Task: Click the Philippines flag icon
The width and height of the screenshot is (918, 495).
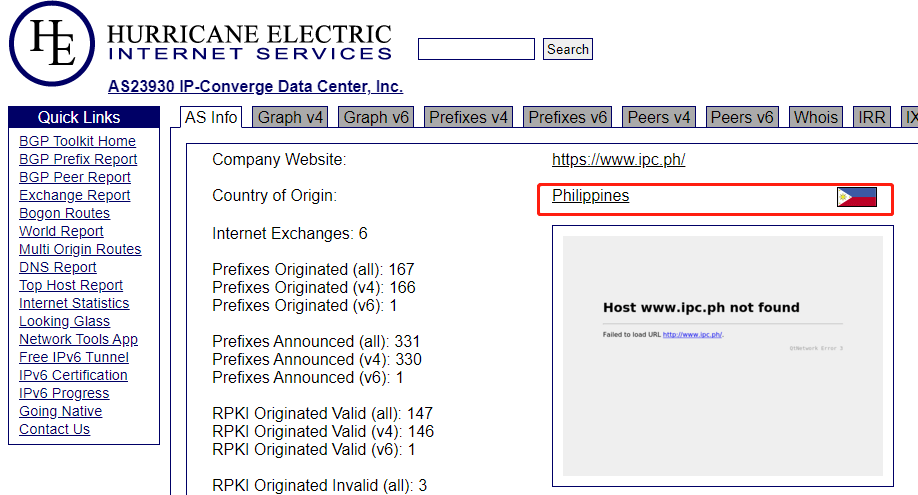Action: tap(857, 197)
